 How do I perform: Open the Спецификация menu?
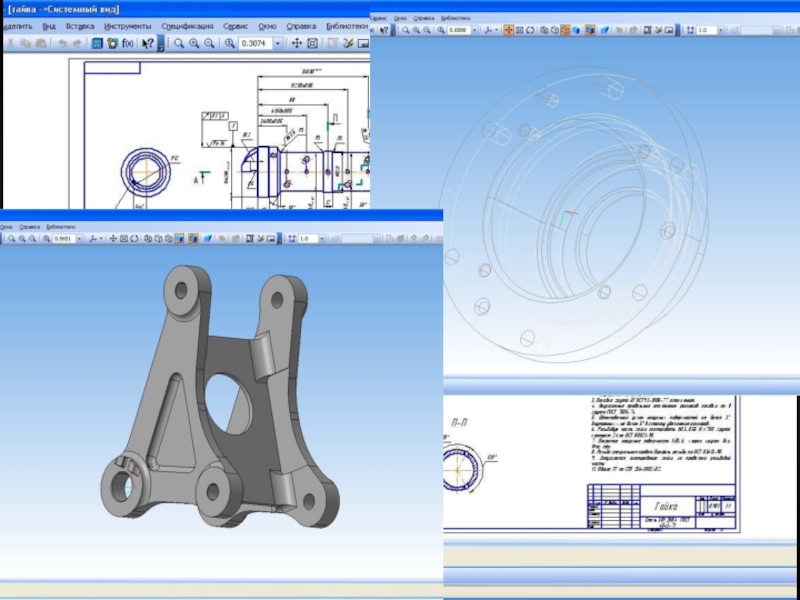pos(187,25)
